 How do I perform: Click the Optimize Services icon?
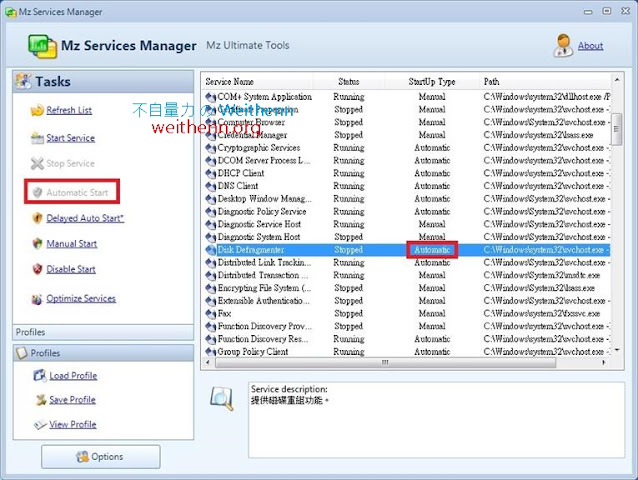coord(37,299)
